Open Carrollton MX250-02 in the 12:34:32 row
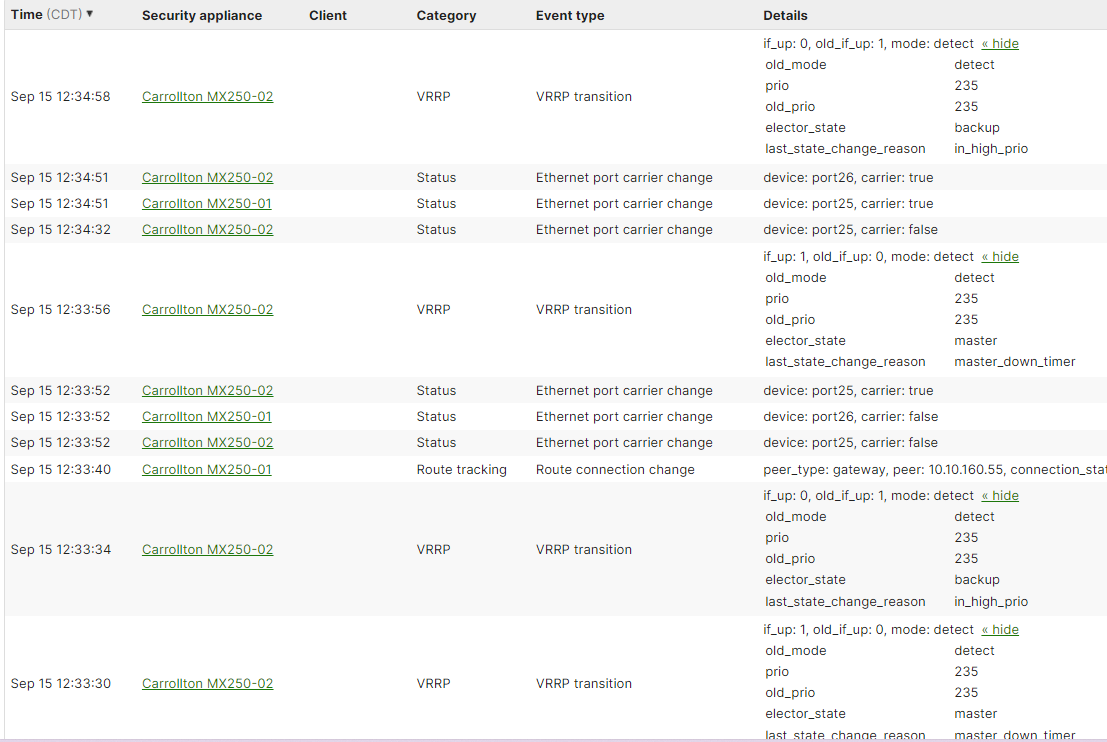 [207, 229]
